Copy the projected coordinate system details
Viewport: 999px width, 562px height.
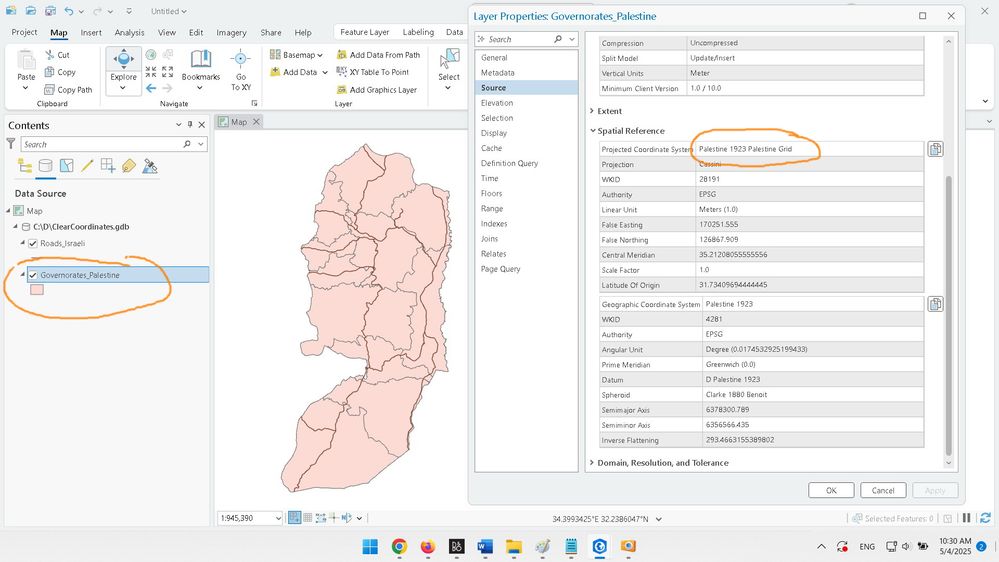coord(935,149)
